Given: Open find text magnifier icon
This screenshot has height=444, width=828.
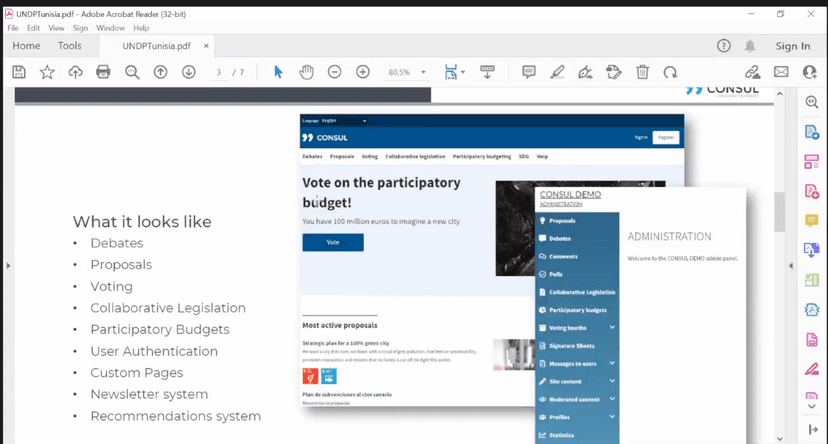Looking at the screenshot, I should coord(132,72).
